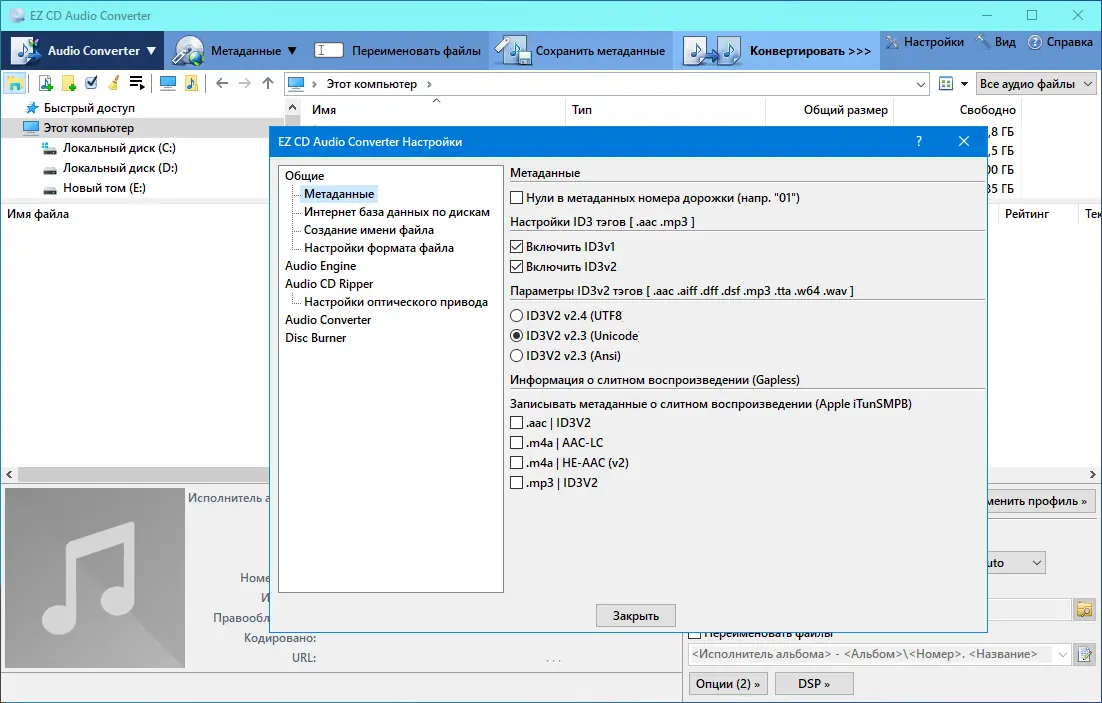The height and width of the screenshot is (703, 1102).
Task: Uncheck Включить ID3v1
Action: [x=517, y=247]
